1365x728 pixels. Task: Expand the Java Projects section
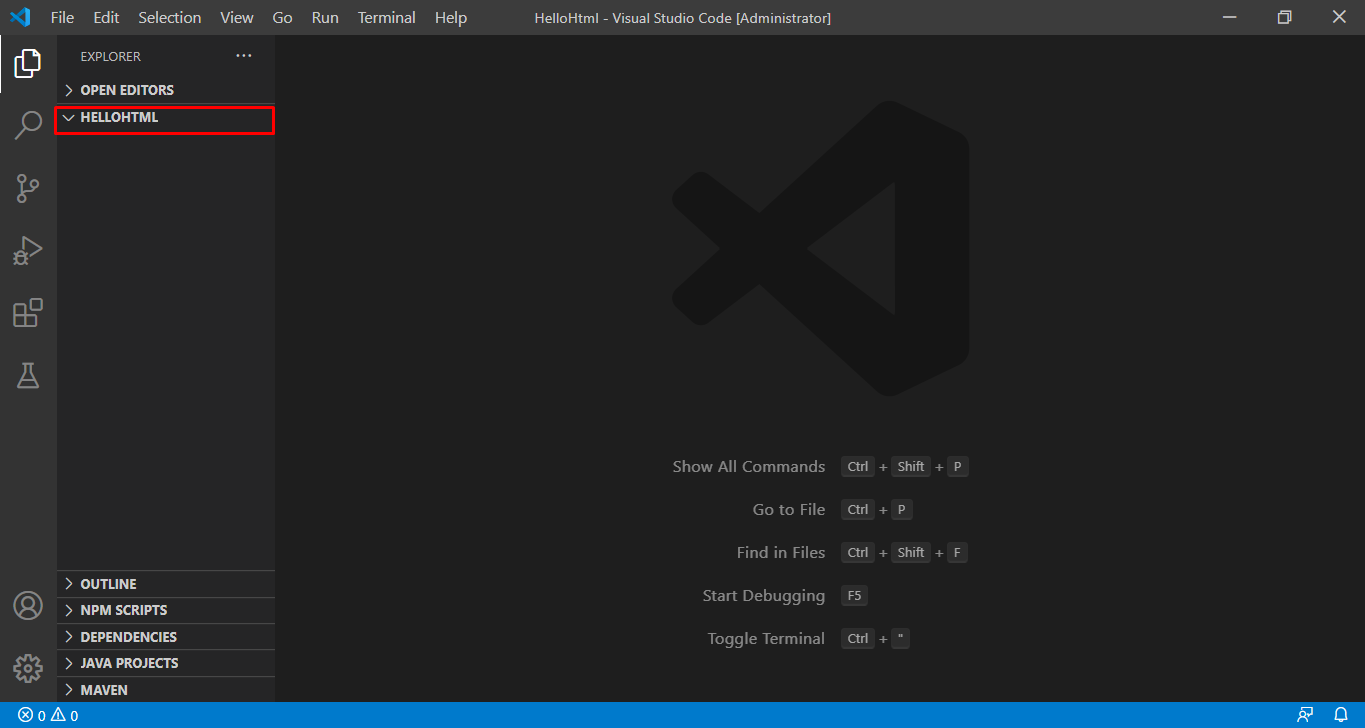129,663
